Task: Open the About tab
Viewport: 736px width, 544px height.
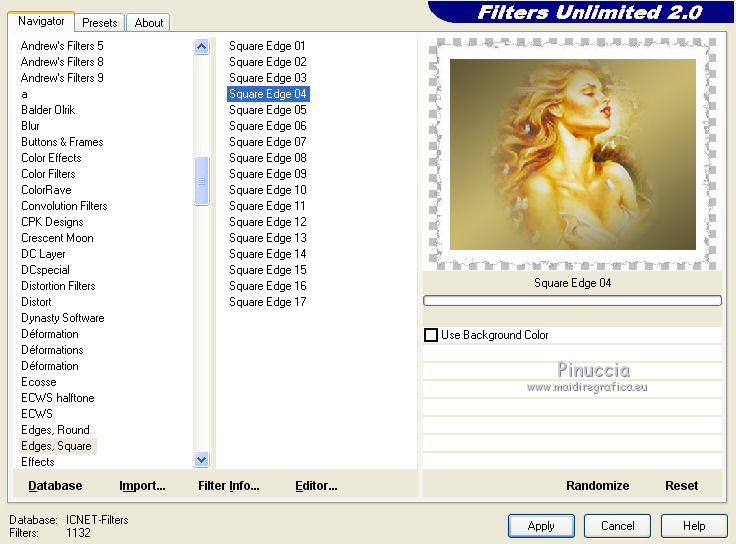Action: point(148,23)
